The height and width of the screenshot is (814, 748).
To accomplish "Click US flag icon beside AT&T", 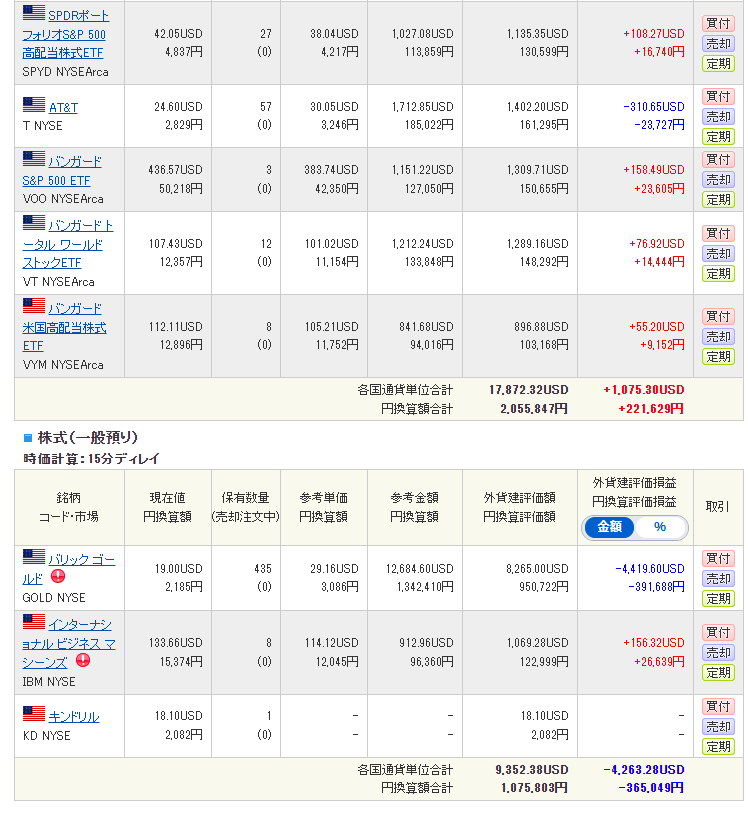I will point(34,104).
